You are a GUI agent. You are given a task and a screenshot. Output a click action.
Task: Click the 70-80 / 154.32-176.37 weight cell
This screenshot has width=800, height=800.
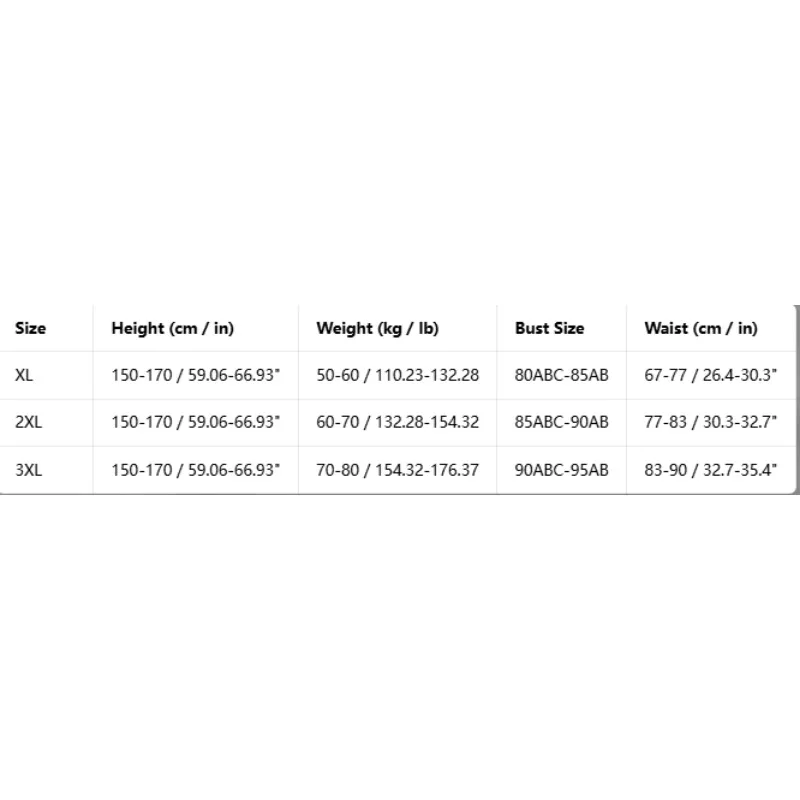tap(397, 470)
